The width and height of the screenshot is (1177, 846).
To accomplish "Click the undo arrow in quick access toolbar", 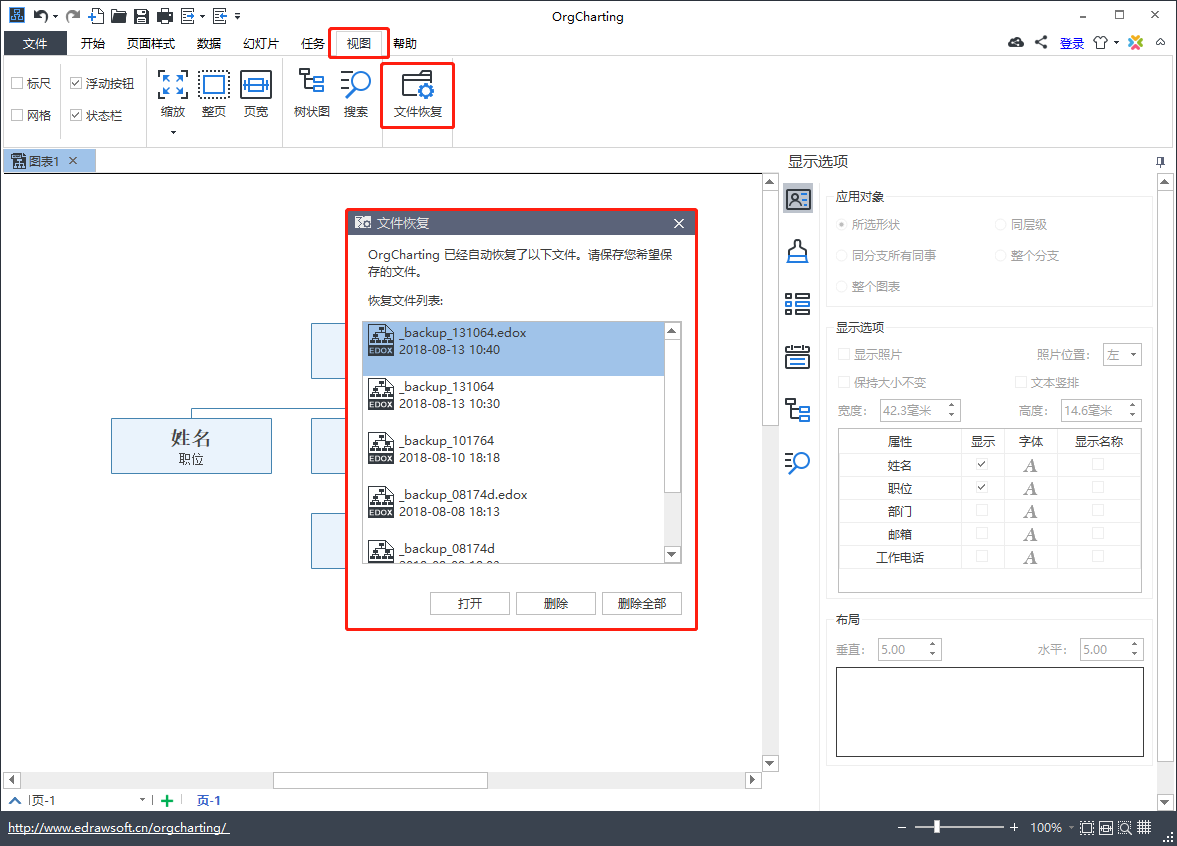I will pos(41,16).
